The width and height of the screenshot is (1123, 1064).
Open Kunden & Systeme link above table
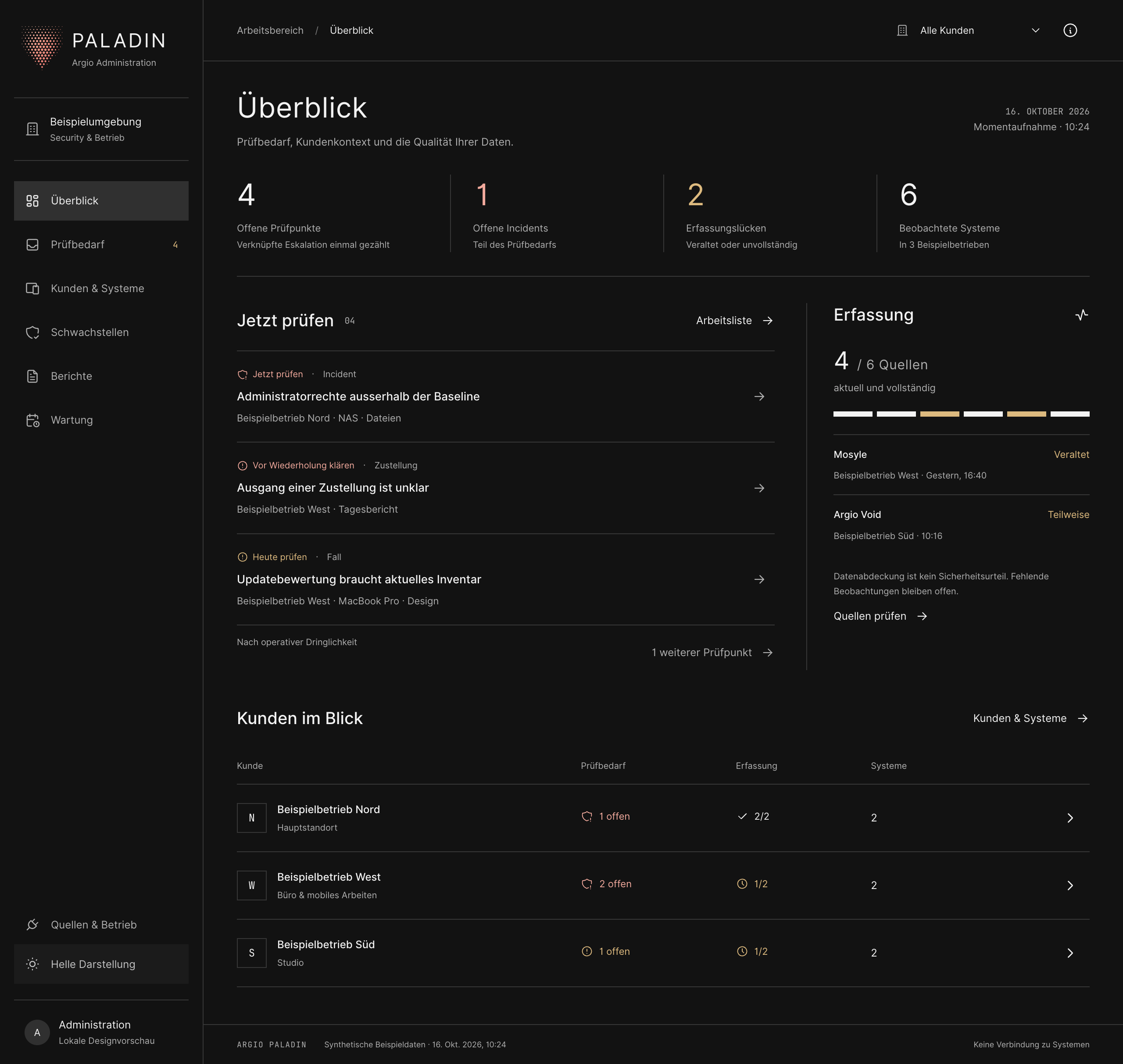pos(1030,718)
